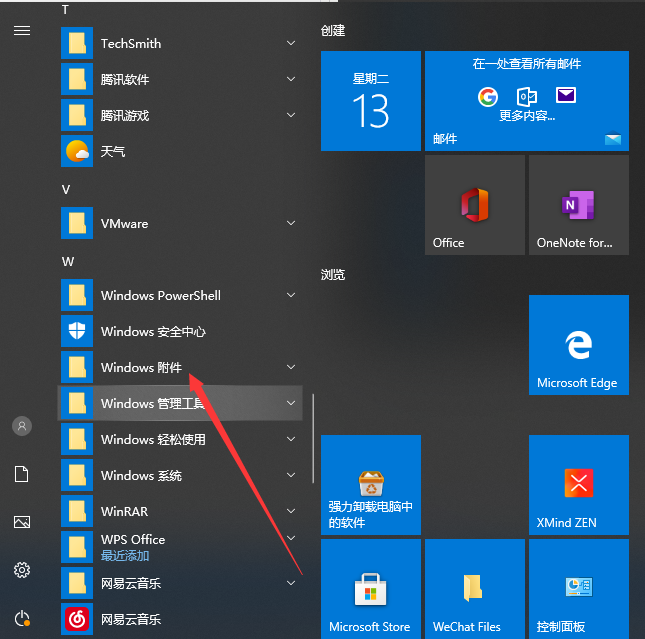This screenshot has width=645, height=639.
Task: Open the hamburger menu at top left
Action: (21, 30)
